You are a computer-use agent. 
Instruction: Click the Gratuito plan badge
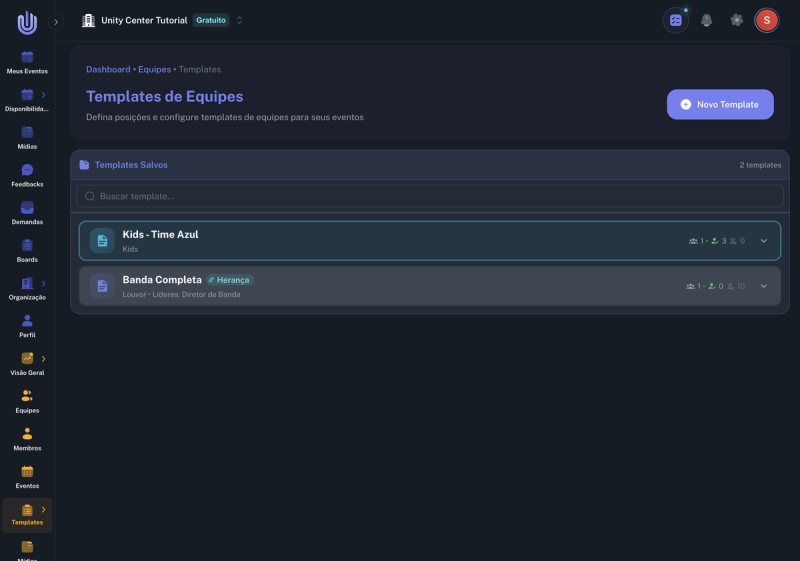pos(211,20)
